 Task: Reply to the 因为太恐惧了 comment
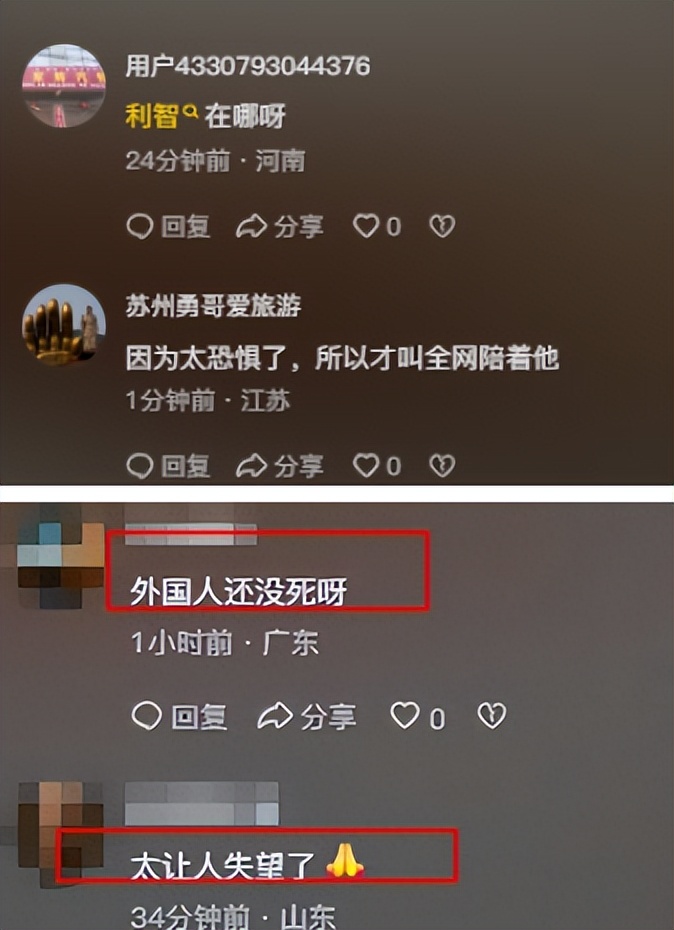pos(168,466)
